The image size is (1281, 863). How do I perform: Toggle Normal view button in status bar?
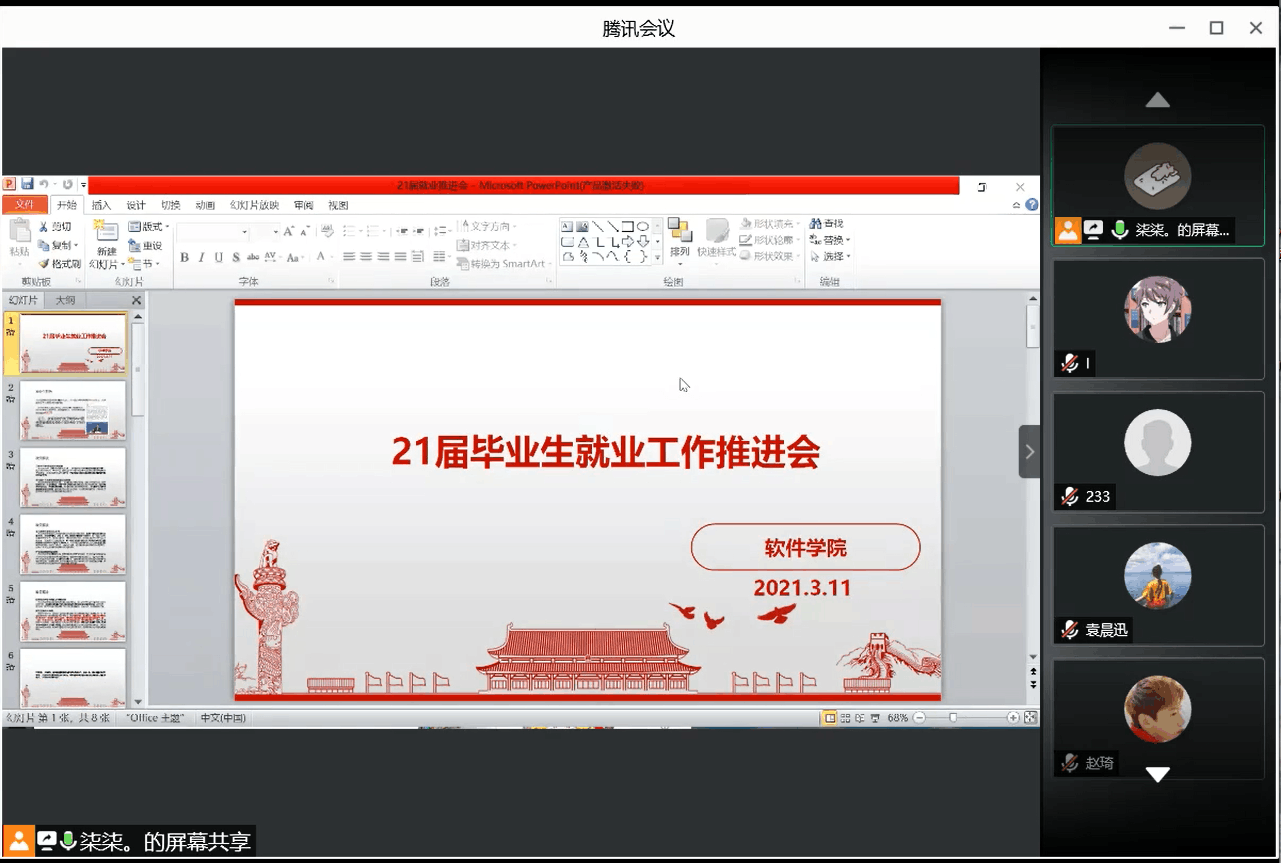(x=829, y=718)
